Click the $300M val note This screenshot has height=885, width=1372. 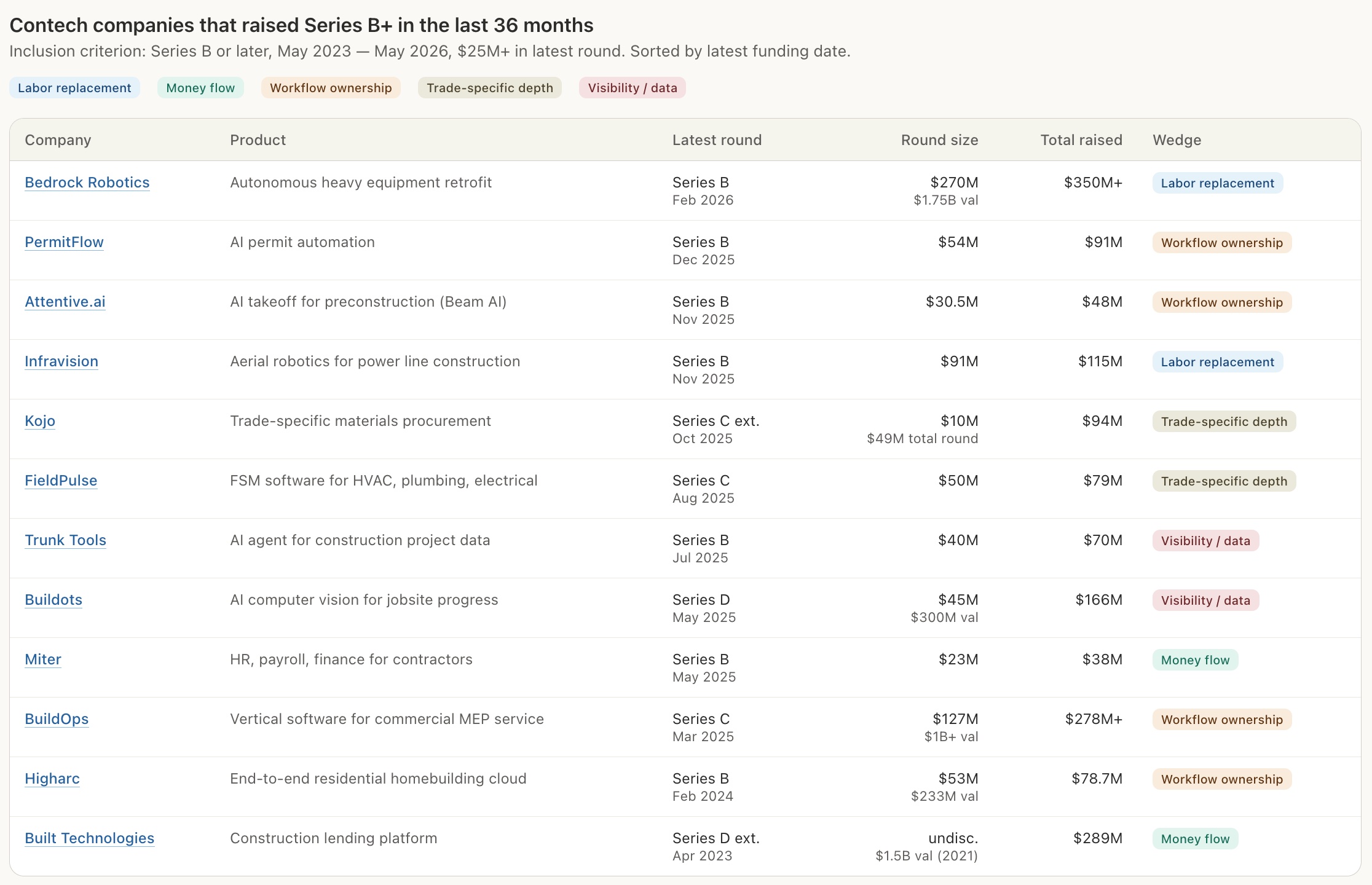pyautogui.click(x=944, y=618)
